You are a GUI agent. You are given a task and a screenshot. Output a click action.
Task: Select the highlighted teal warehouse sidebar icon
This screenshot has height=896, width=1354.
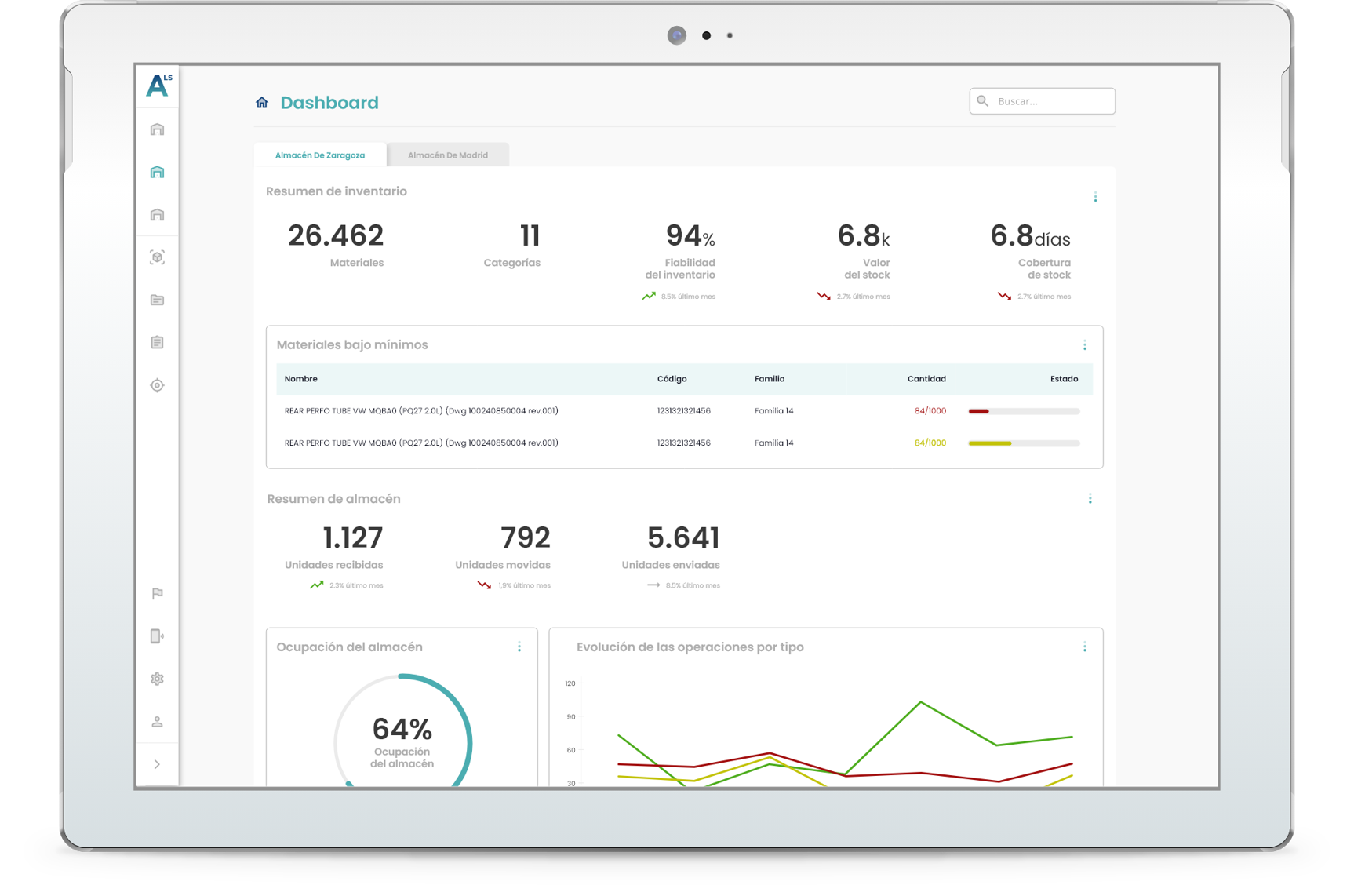pos(157,172)
